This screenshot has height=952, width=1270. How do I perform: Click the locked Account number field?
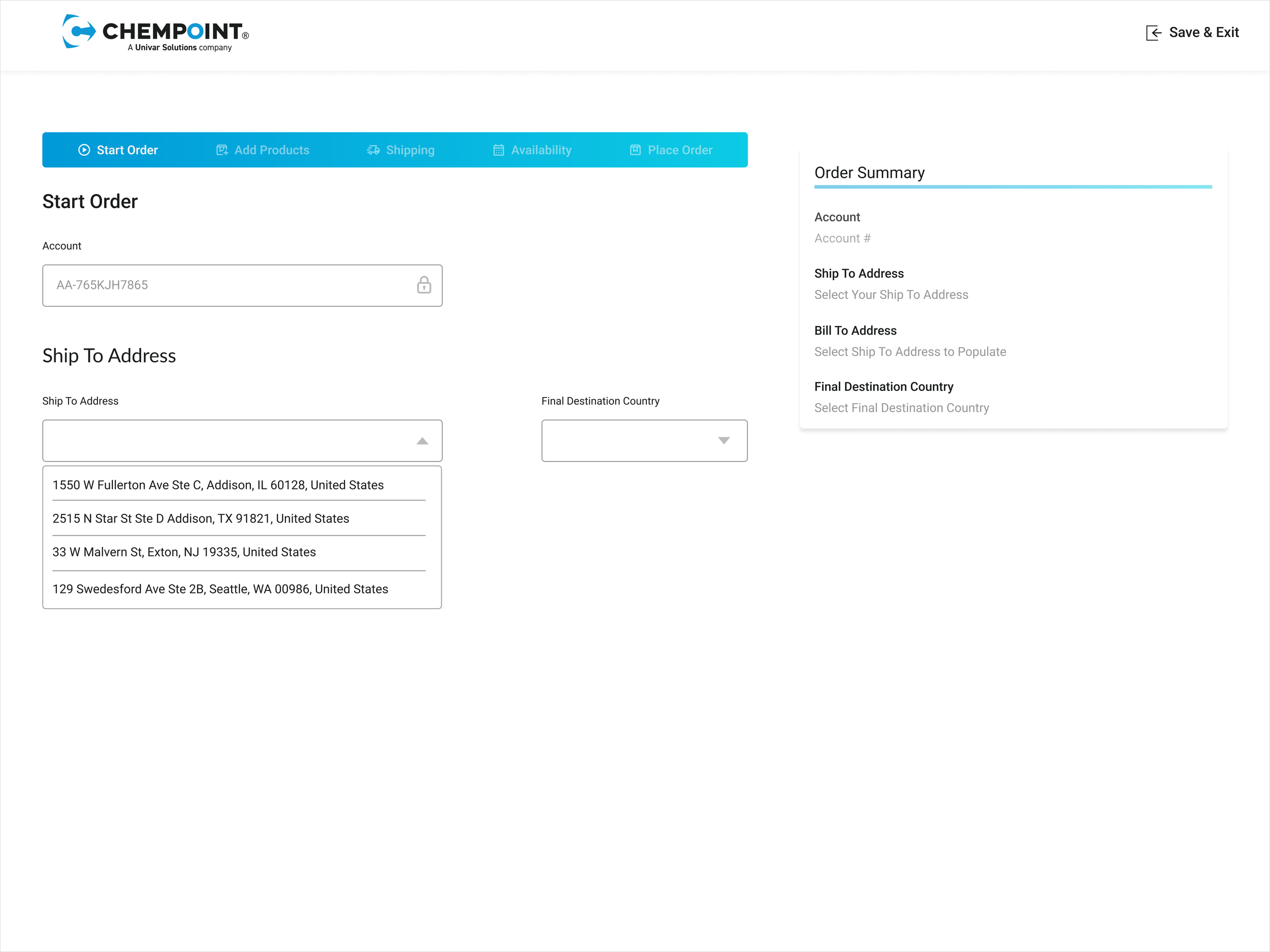[x=242, y=285]
